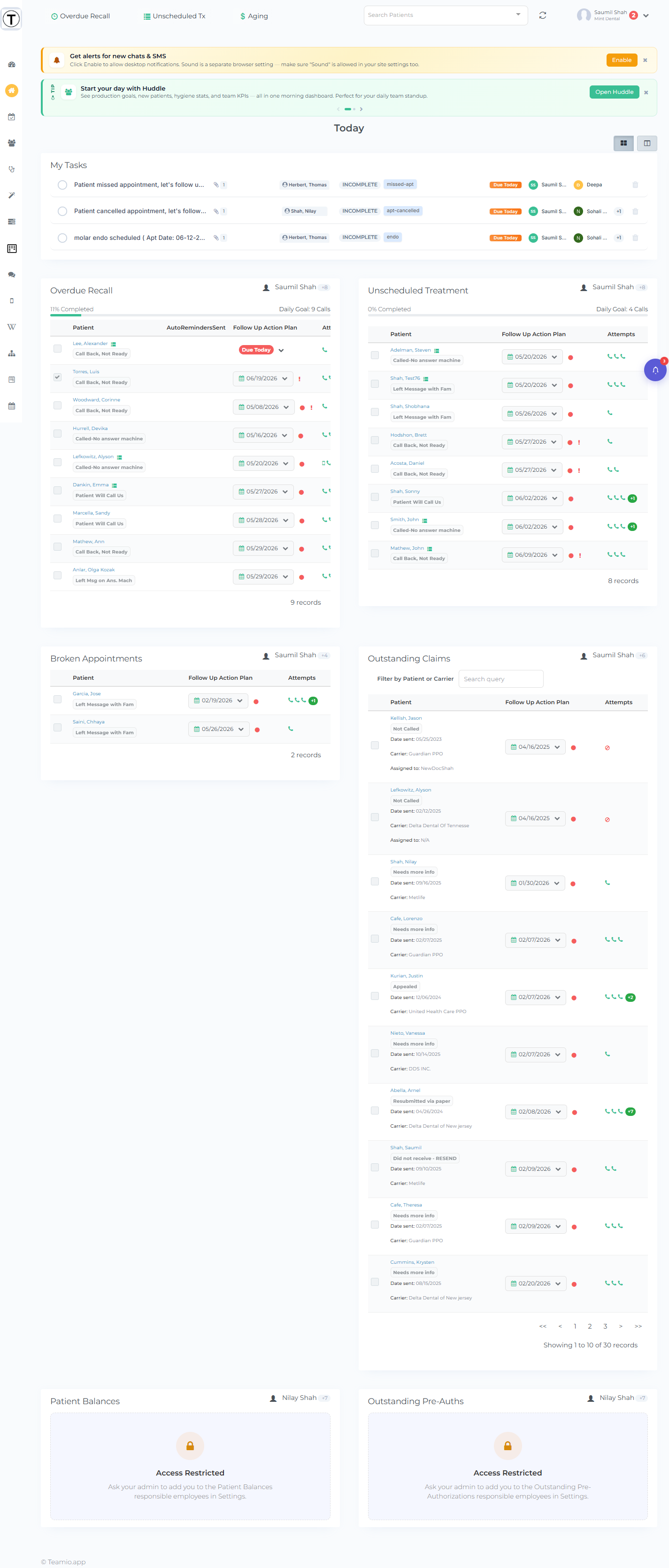Open the group of people icon in sidebar
Image resolution: width=669 pixels, height=1568 pixels.
(x=12, y=143)
